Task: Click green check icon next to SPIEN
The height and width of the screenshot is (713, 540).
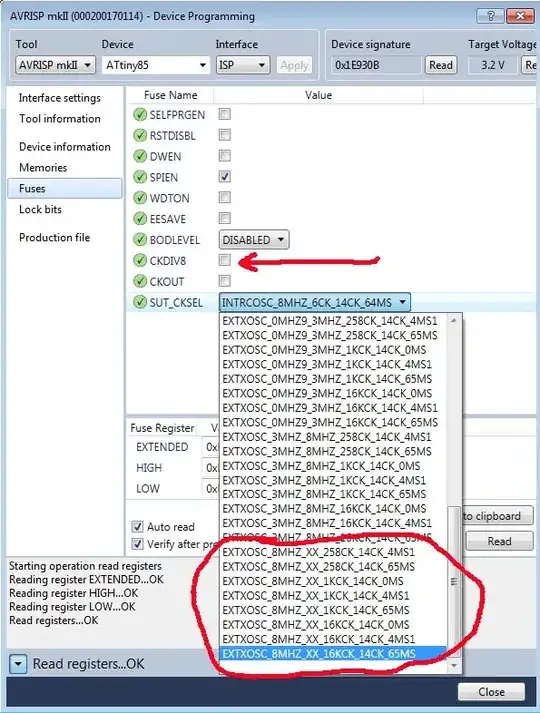Action: 140,177
